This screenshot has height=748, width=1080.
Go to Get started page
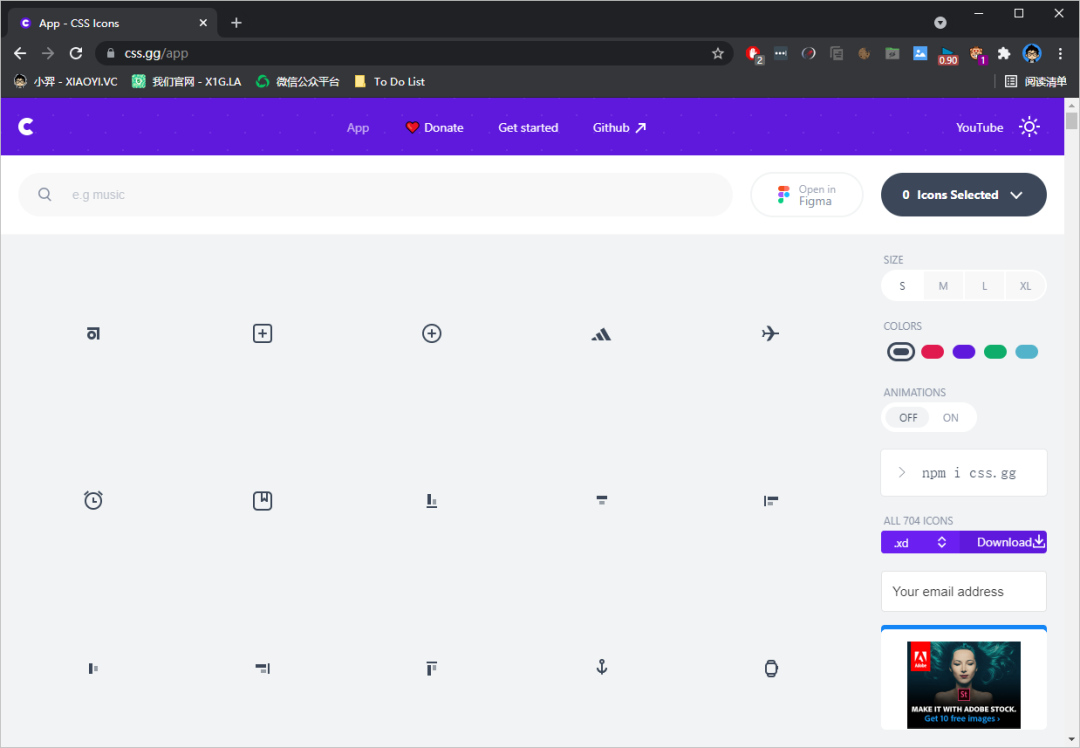(x=528, y=127)
